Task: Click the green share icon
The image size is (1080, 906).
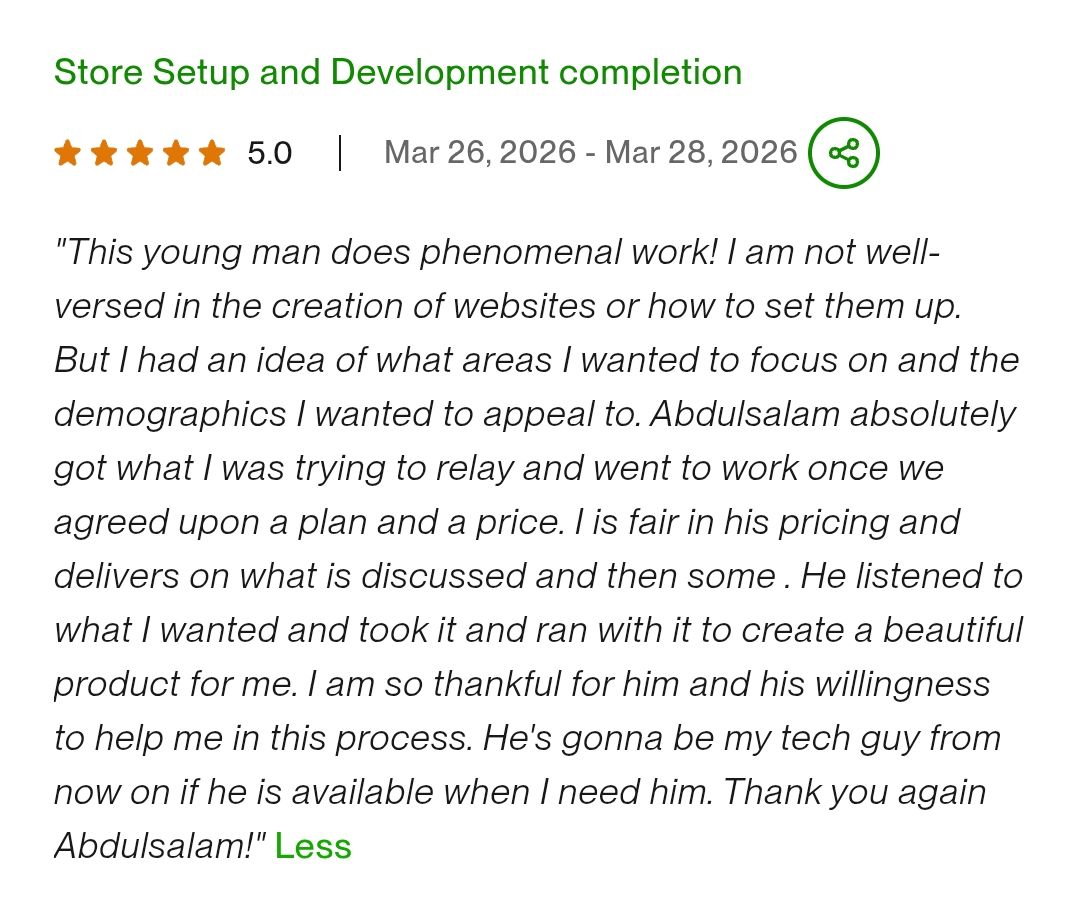Action: 843,153
